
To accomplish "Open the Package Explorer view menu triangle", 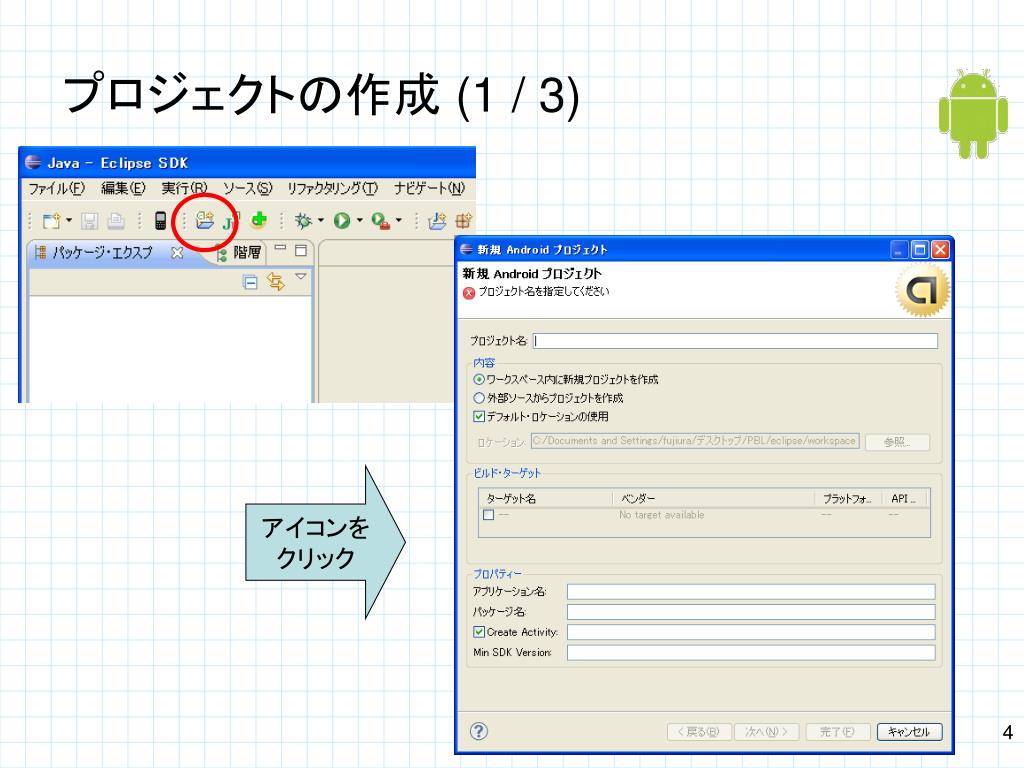I will point(300,276).
